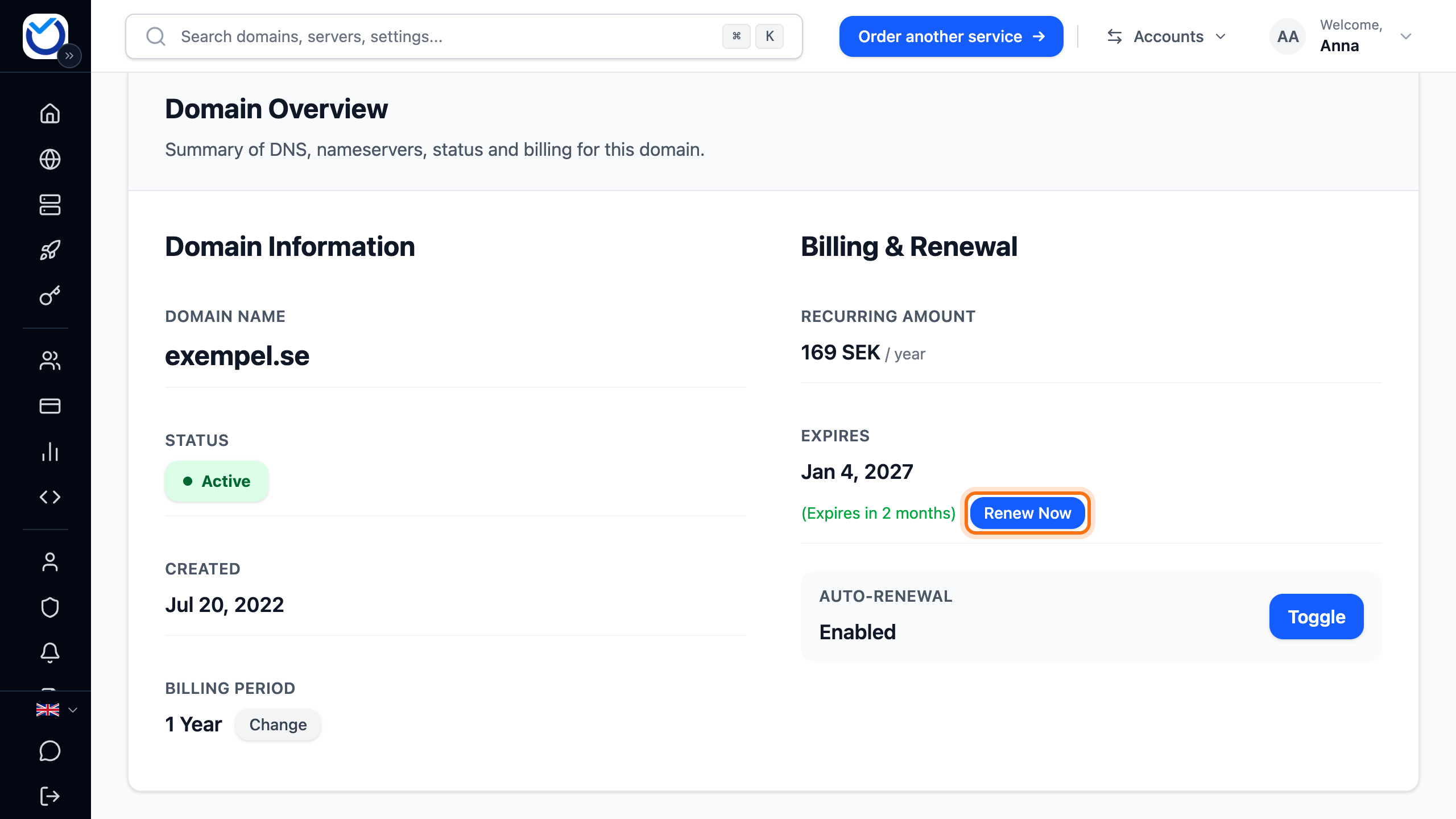Click the 169 SEK recurring amount
This screenshot has width=1456, height=819.
tap(841, 353)
